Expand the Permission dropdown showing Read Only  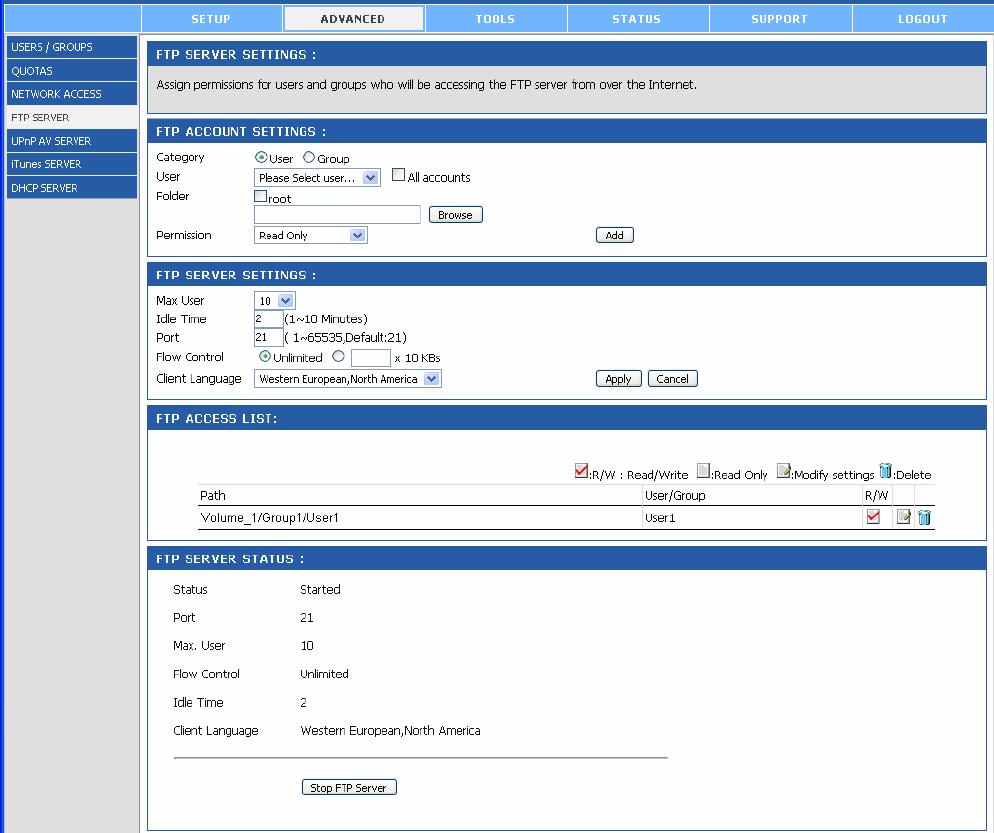tap(311, 236)
